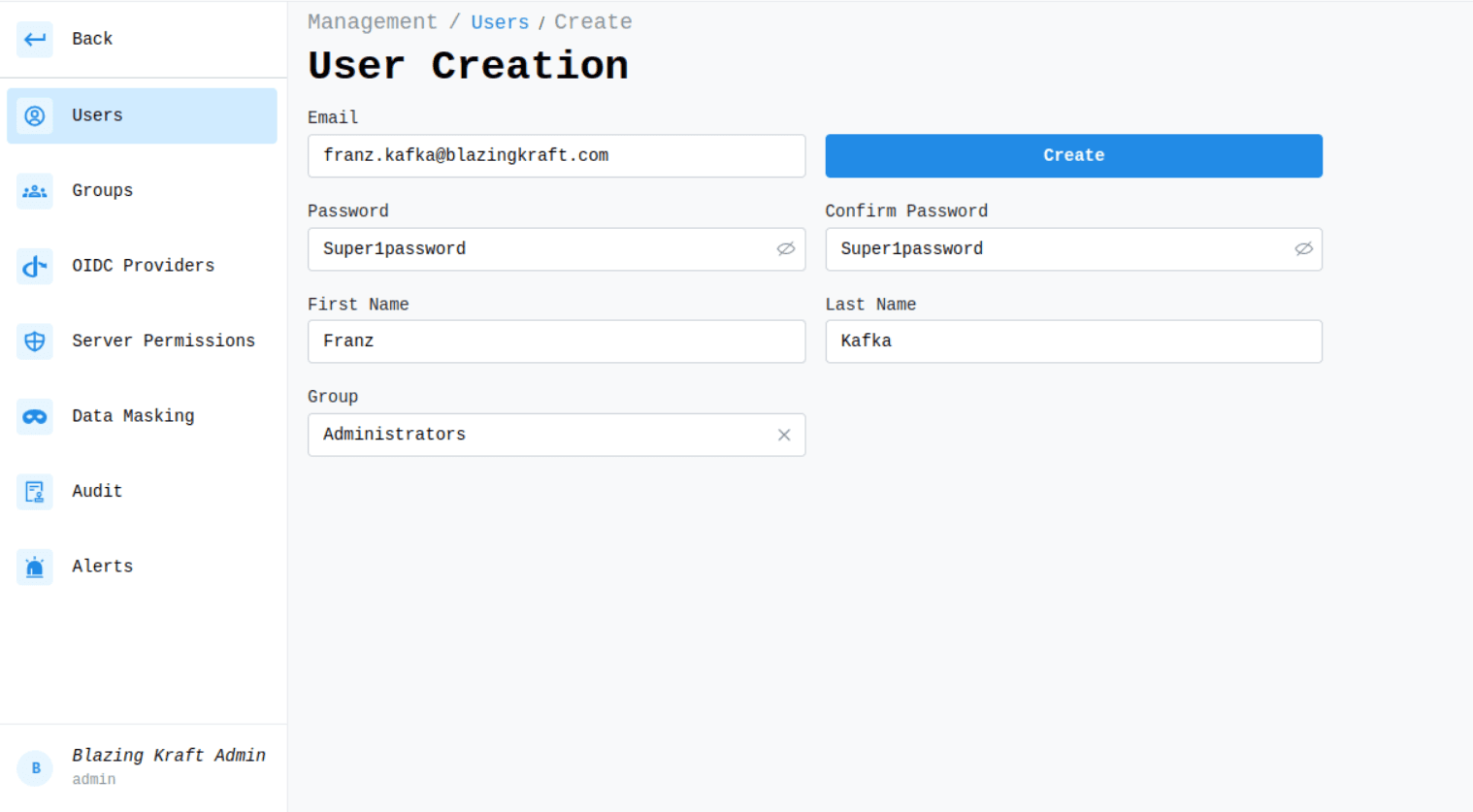1473x812 pixels.
Task: Select the Last Name input box
Action: pos(1073,341)
